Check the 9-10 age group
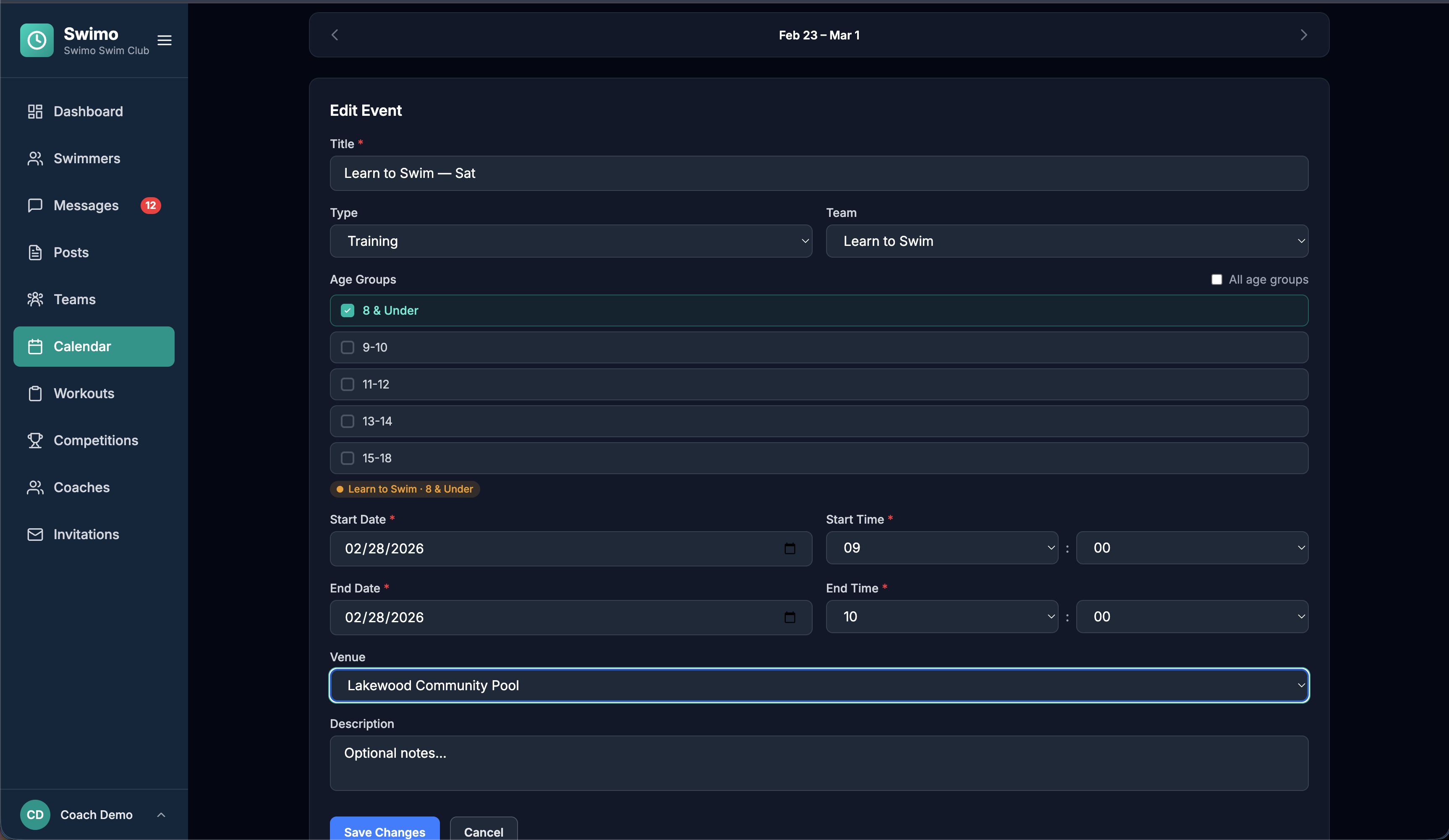The width and height of the screenshot is (1449, 840). click(x=347, y=347)
